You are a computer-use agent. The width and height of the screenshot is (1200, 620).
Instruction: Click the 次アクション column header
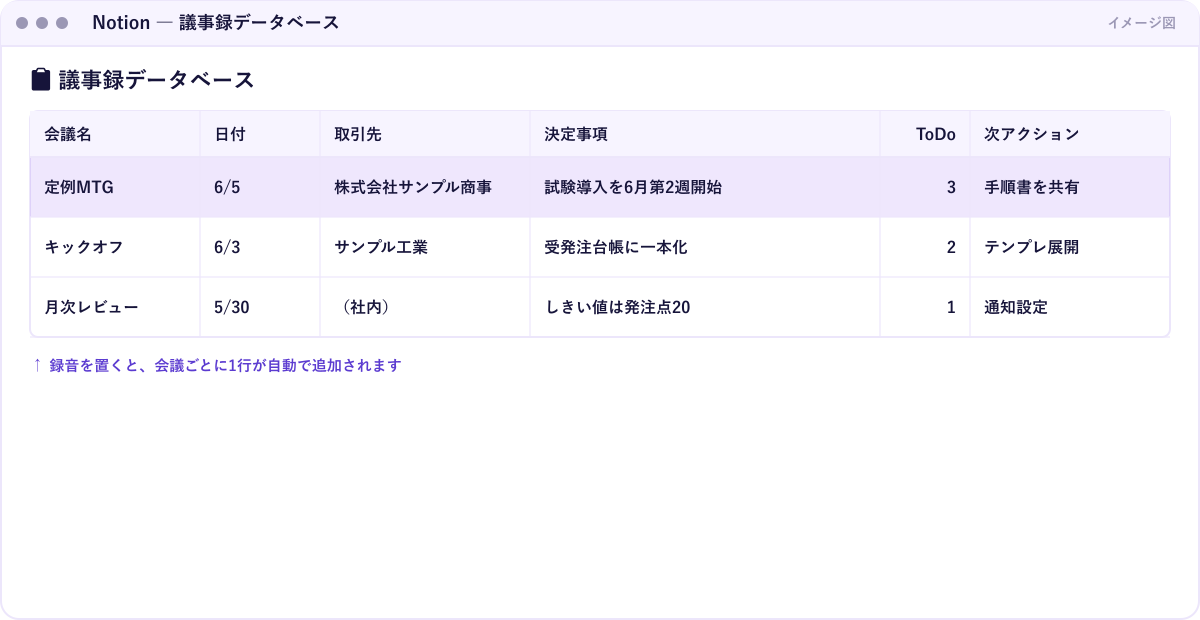[x=1069, y=134]
